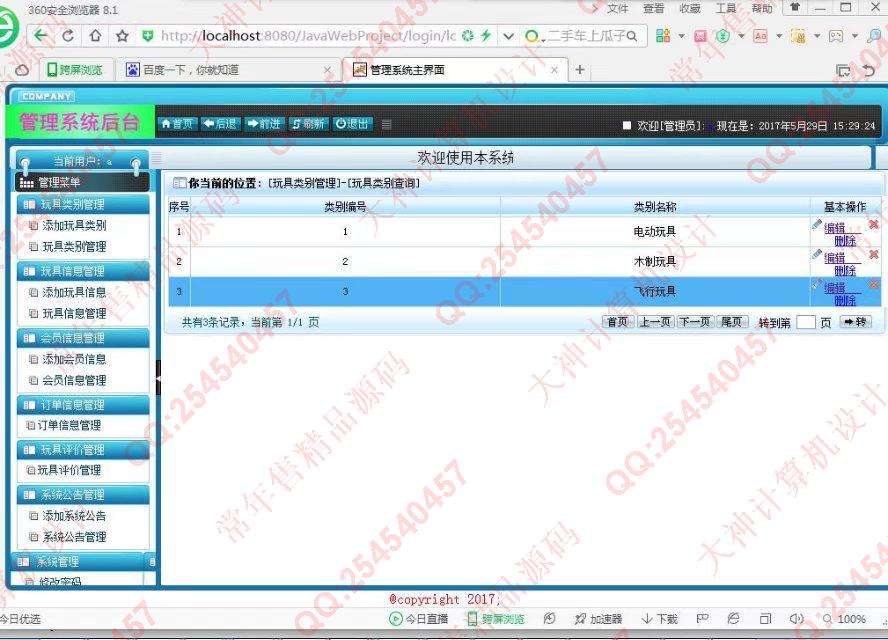Viewport: 888px width, 640px height.
Task: Toggle speaker mute icon in status bar
Action: pos(796,619)
